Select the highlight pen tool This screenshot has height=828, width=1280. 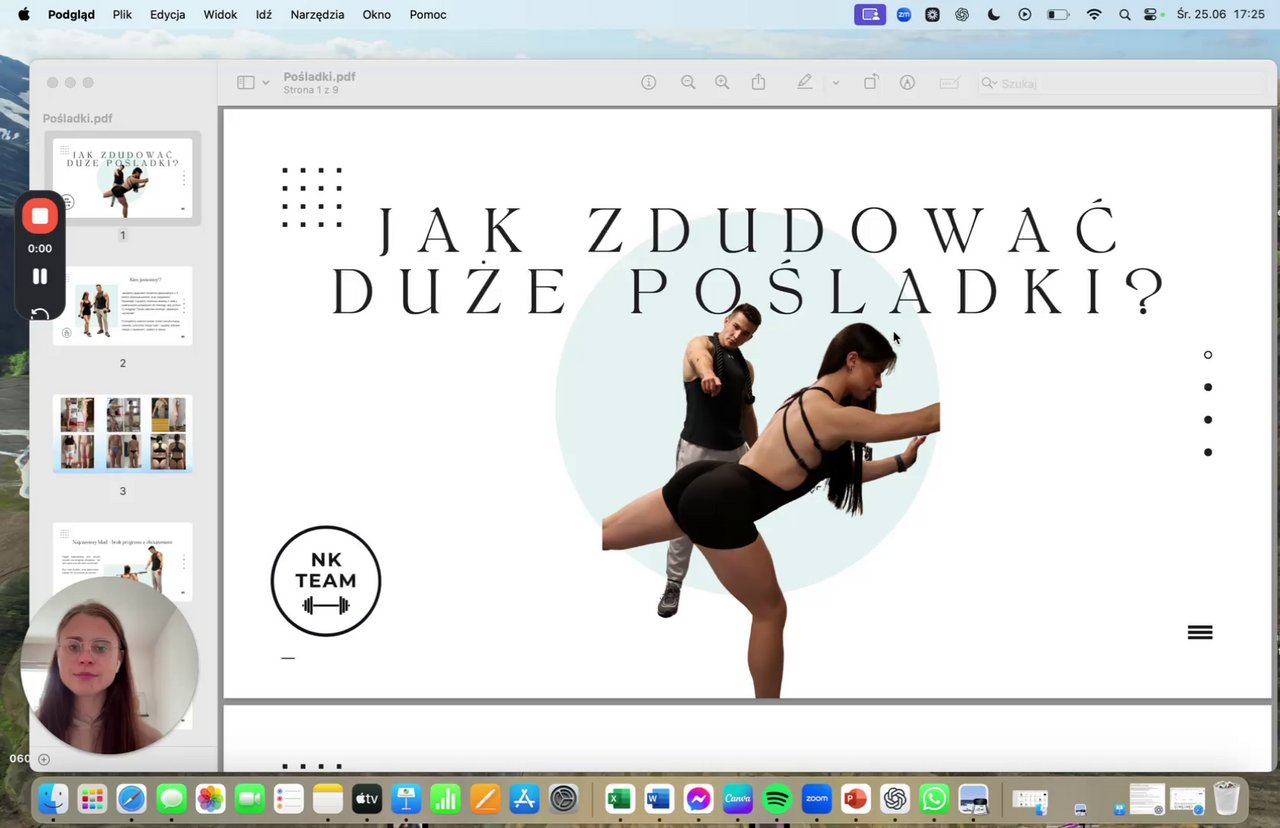[805, 83]
